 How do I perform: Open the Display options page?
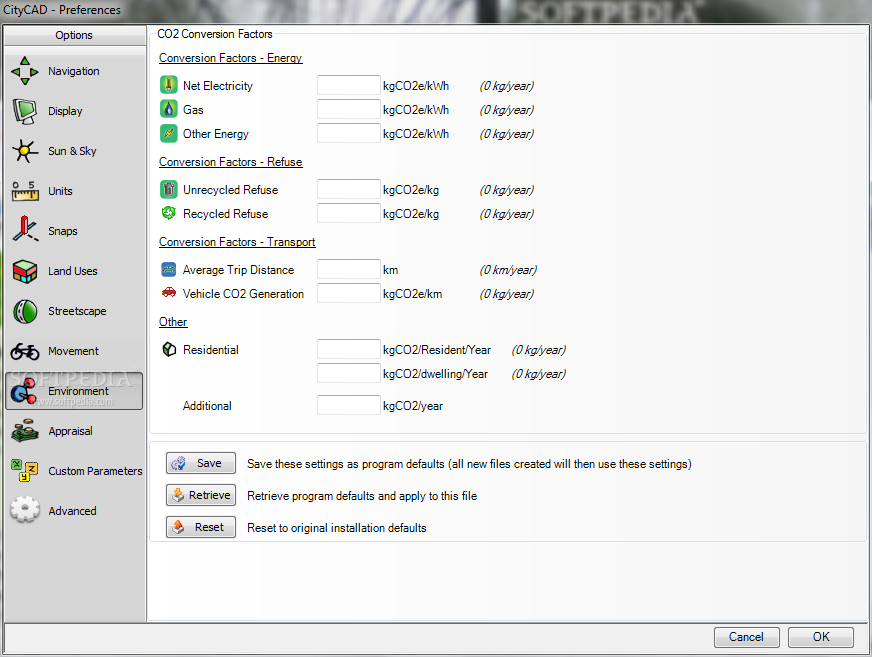(x=73, y=111)
